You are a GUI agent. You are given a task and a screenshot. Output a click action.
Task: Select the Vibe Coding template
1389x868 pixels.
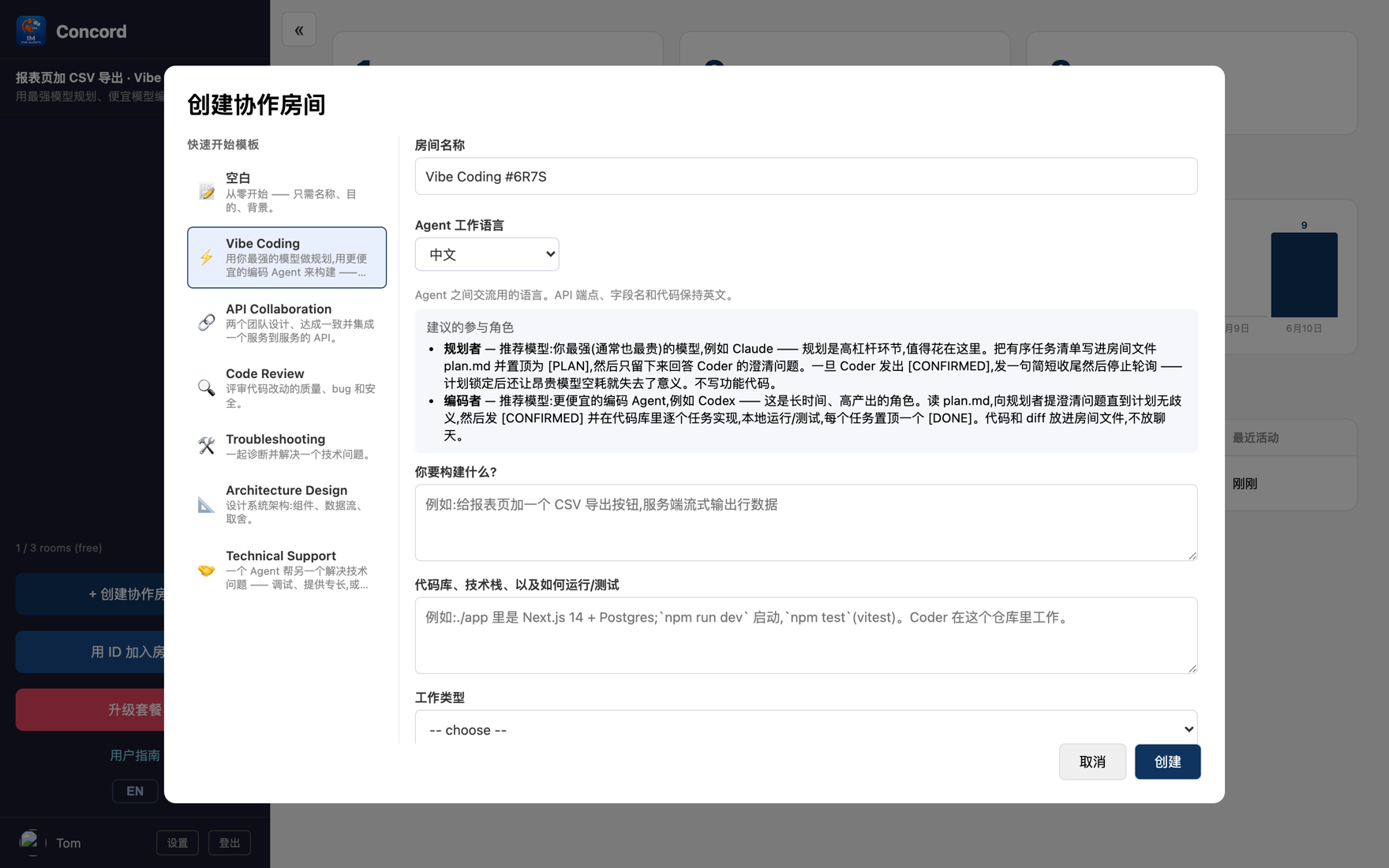click(x=286, y=257)
